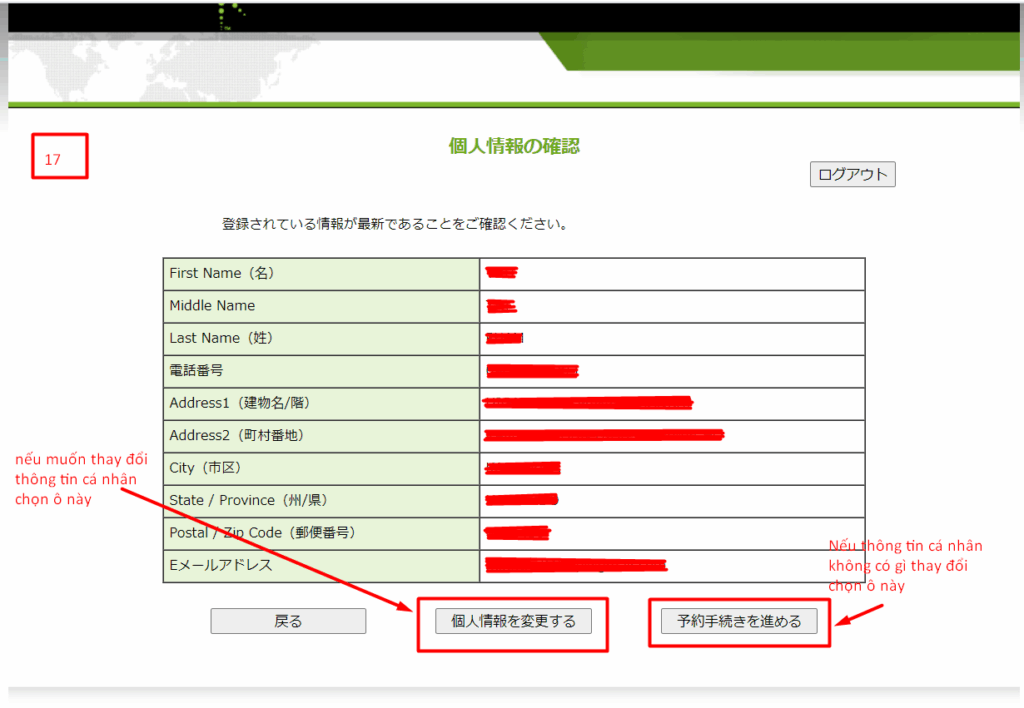1024x708 pixels.
Task: Select the Address2（町村番地） label cell
Action: tap(321, 436)
